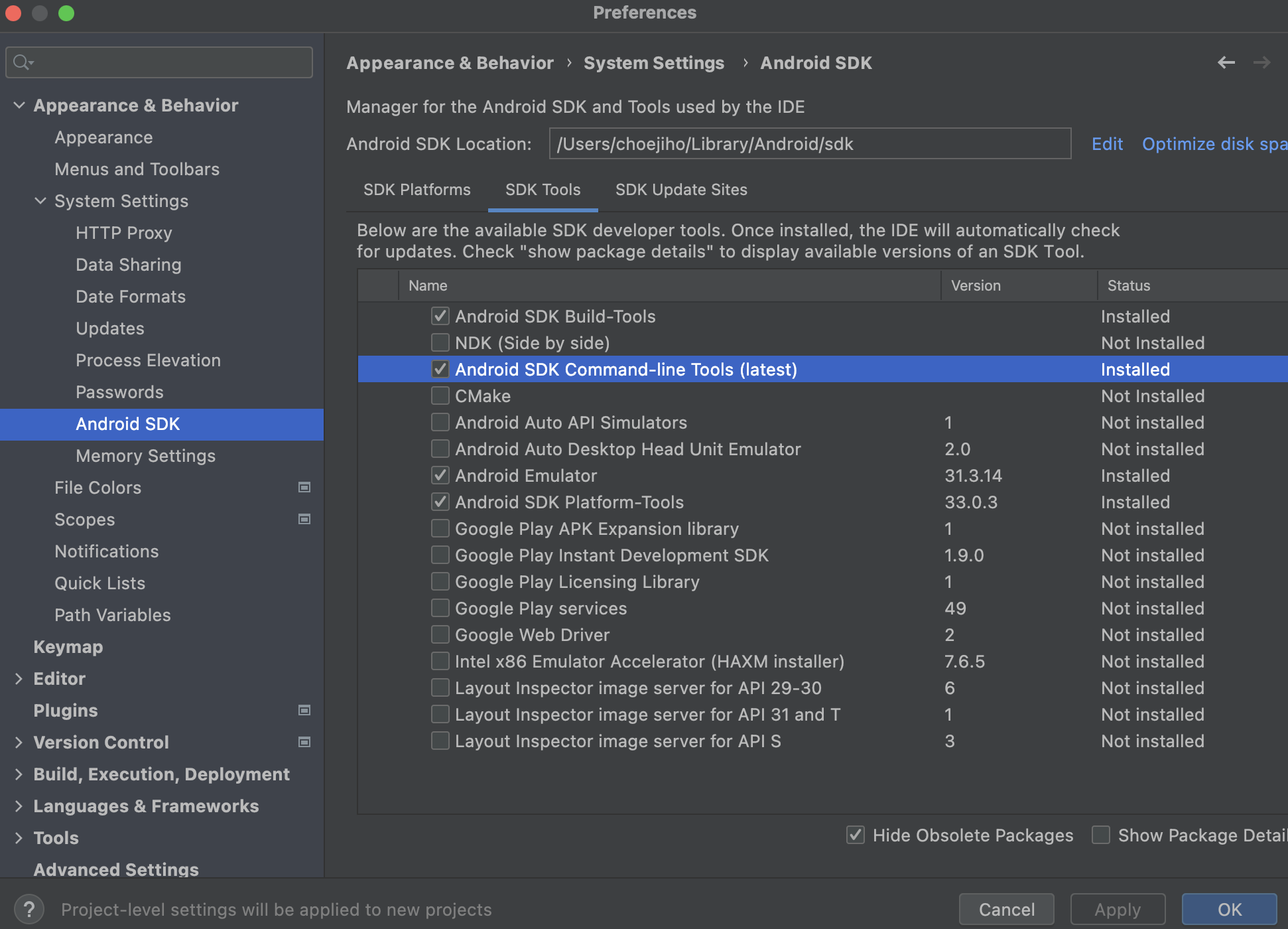Expand Build, Execution, Deployment section
The width and height of the screenshot is (1288, 929).
(19, 774)
